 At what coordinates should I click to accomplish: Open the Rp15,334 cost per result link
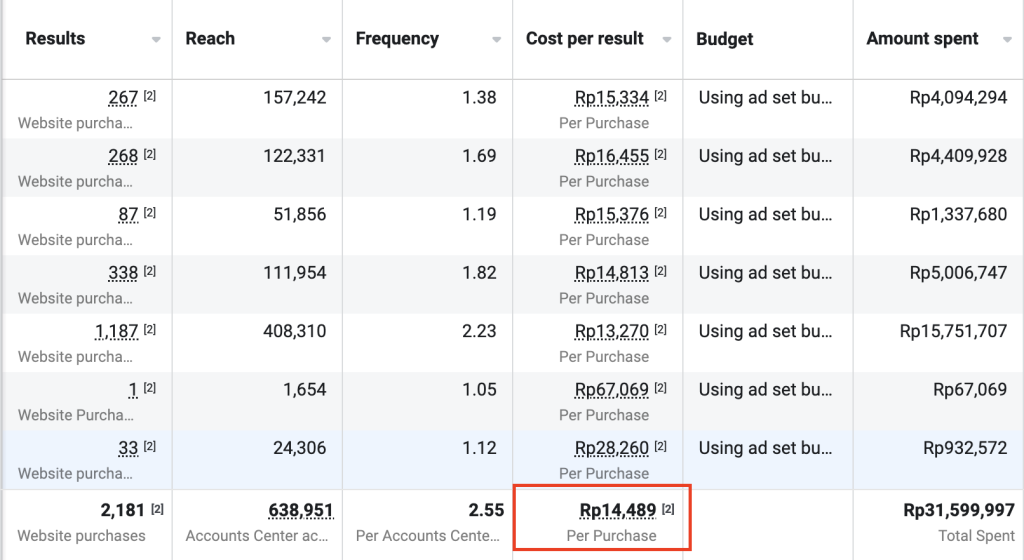(x=611, y=98)
